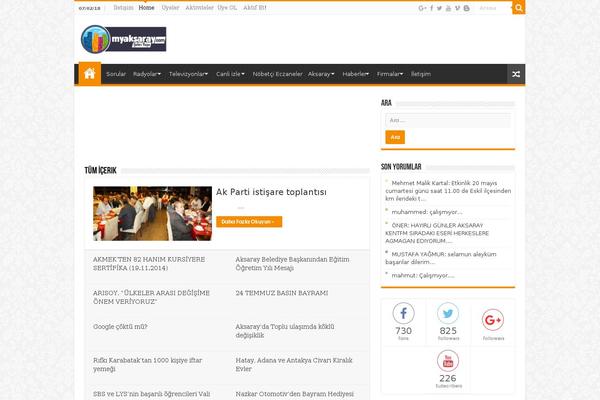Image resolution: width=600 pixels, height=400 pixels.
Task: Open Aktif Et! in the top bar
Action: (x=254, y=8)
